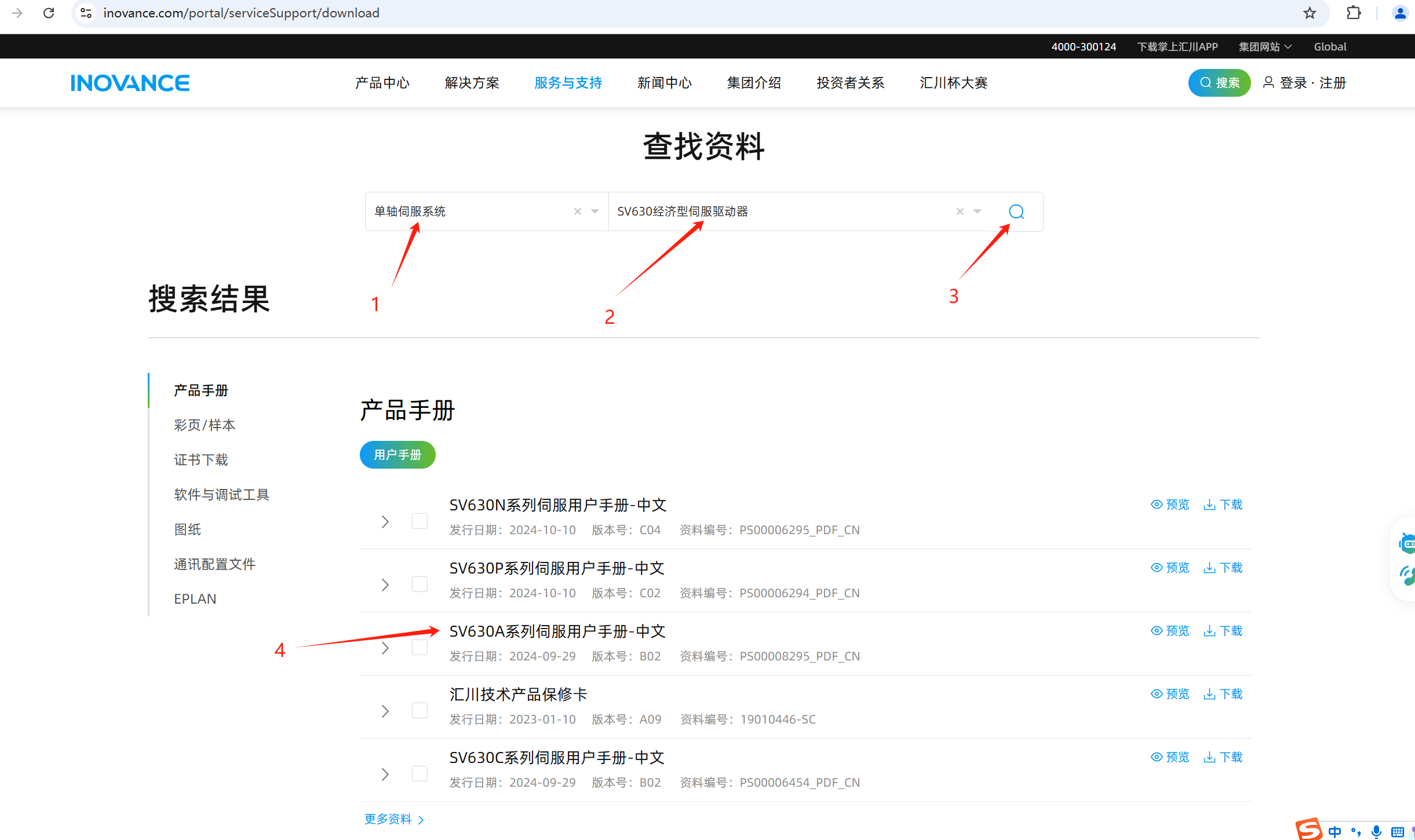Image resolution: width=1415 pixels, height=840 pixels.
Task: Toggle Sogou 中 Chinese input mode
Action: pyautogui.click(x=1334, y=832)
